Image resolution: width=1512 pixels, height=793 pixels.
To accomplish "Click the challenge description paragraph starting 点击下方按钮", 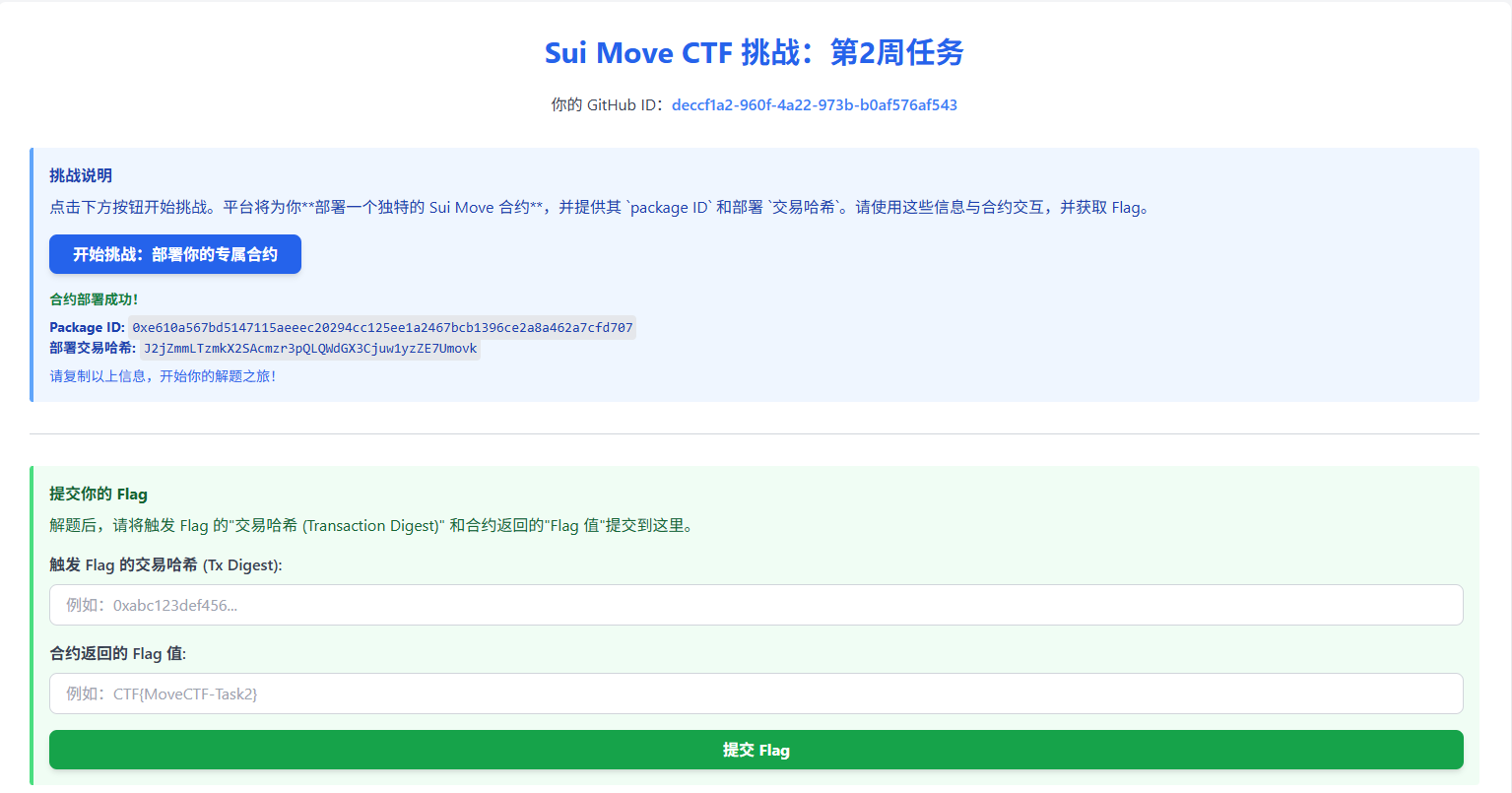I will [x=600, y=208].
